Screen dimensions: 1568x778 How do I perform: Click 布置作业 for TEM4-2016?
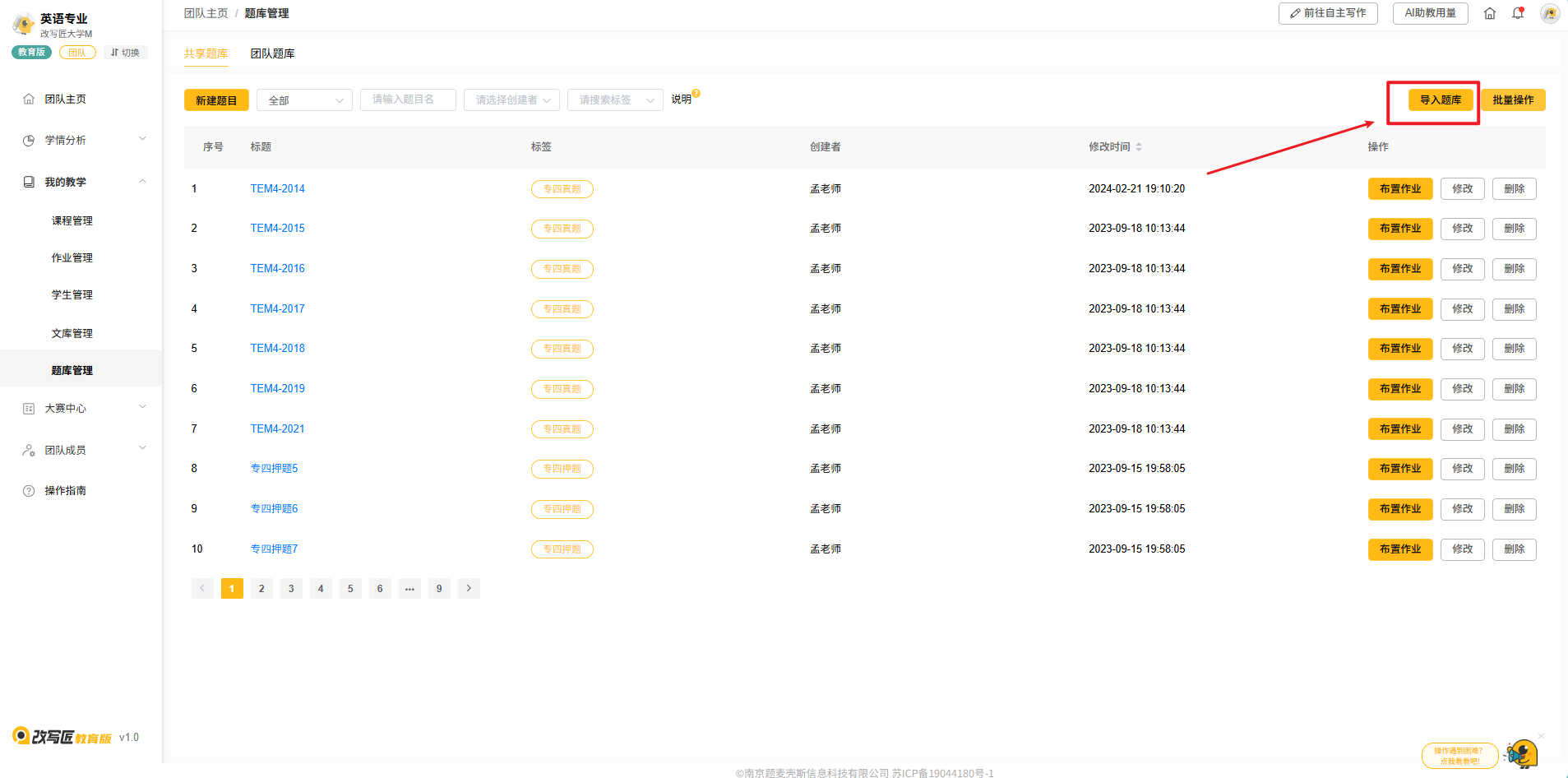click(x=1399, y=269)
